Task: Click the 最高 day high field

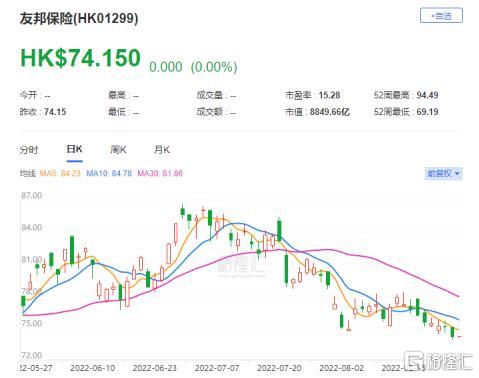Action: [x=123, y=95]
